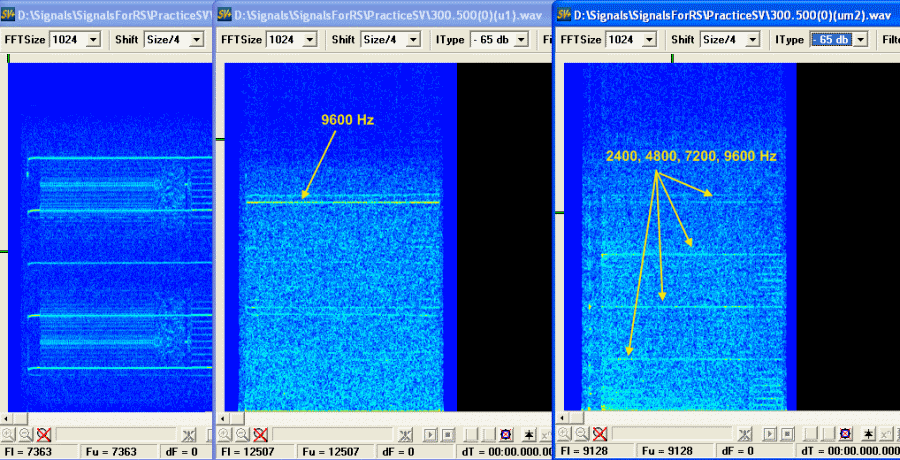
Task: Click the Fl = 9128 status field
Action: point(597,451)
